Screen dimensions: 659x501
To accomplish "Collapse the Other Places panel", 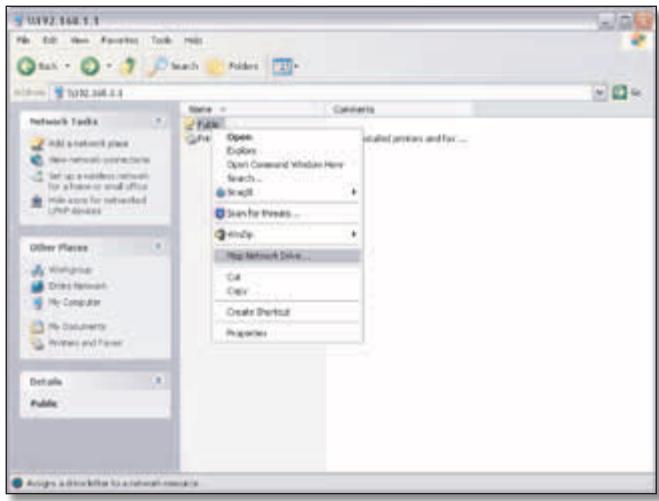I will click(x=158, y=247).
